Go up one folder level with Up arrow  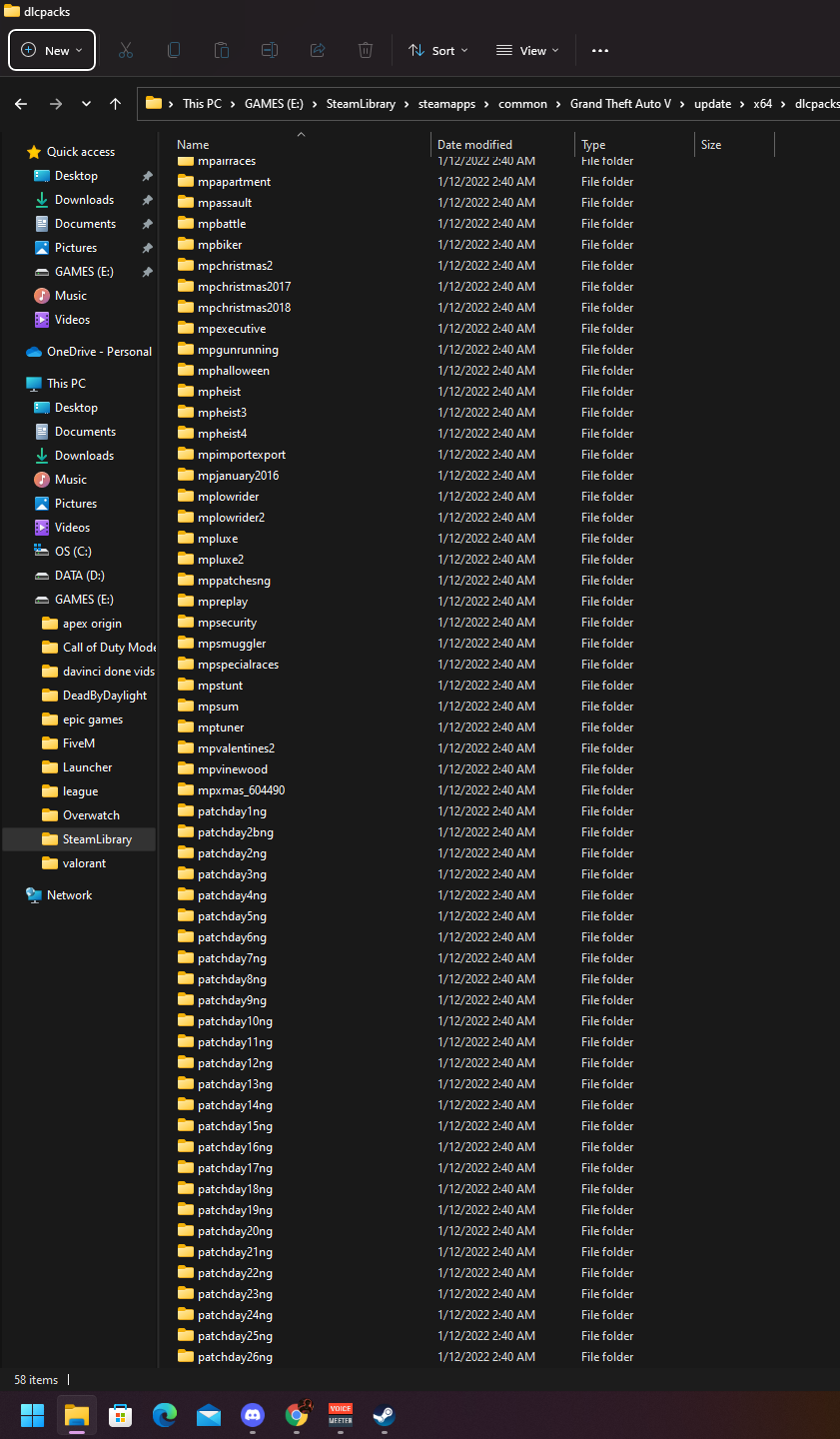coord(116,104)
